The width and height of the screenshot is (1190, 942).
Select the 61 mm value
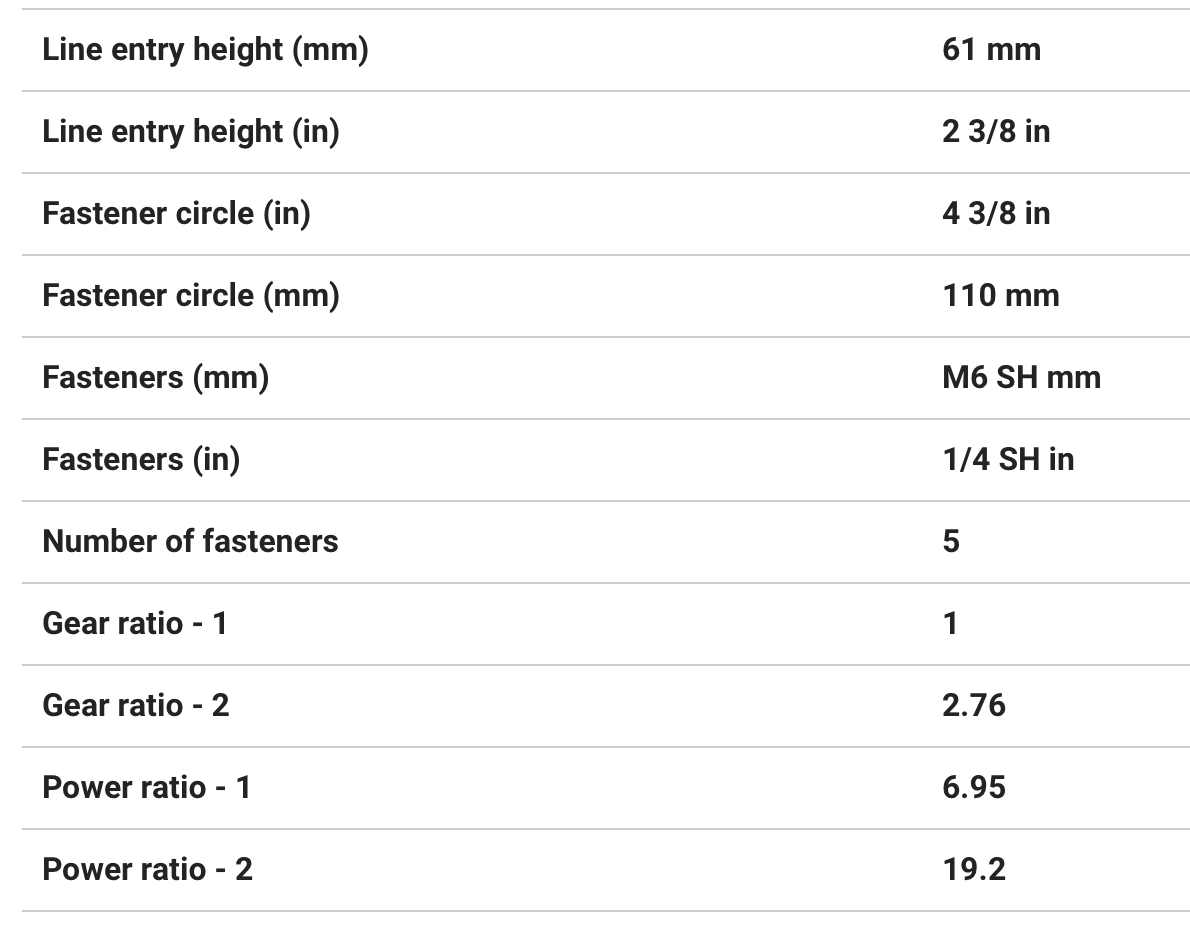[x=991, y=49]
